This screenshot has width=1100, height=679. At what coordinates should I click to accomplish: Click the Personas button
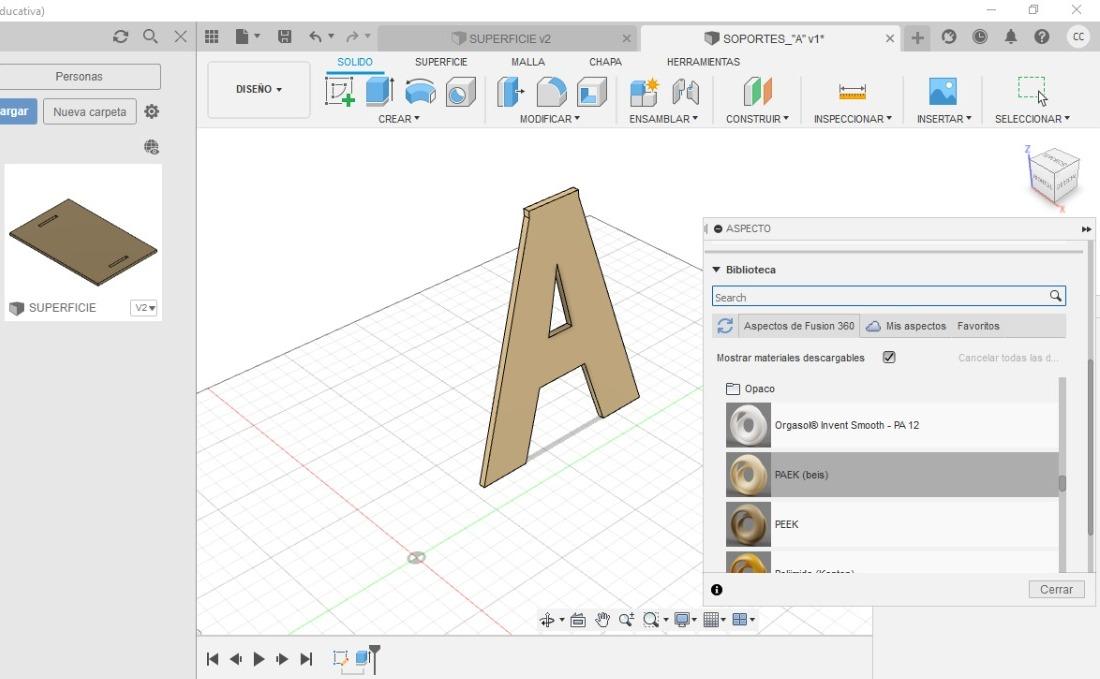pos(79,76)
